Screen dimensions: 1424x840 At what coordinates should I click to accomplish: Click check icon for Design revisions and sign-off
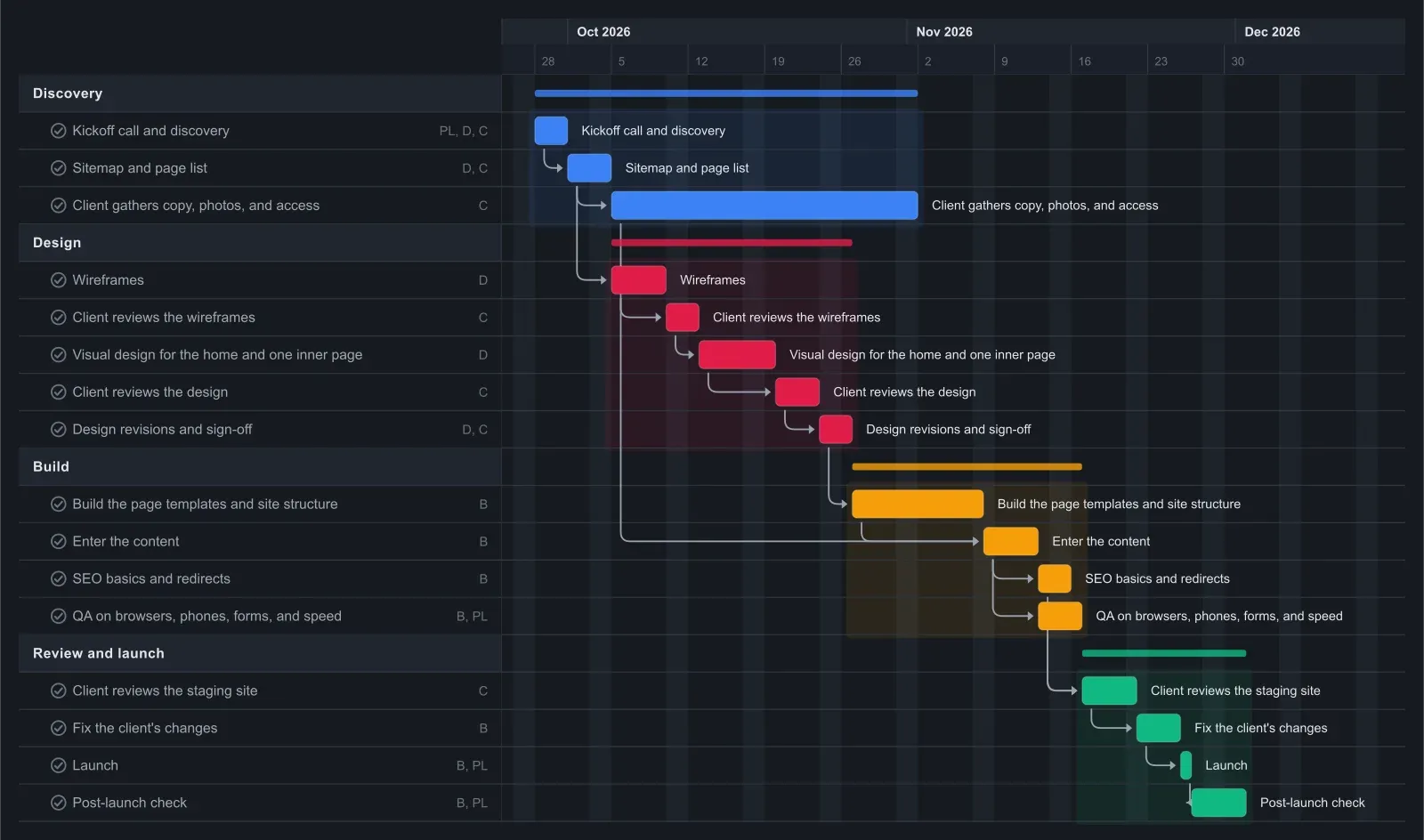59,430
